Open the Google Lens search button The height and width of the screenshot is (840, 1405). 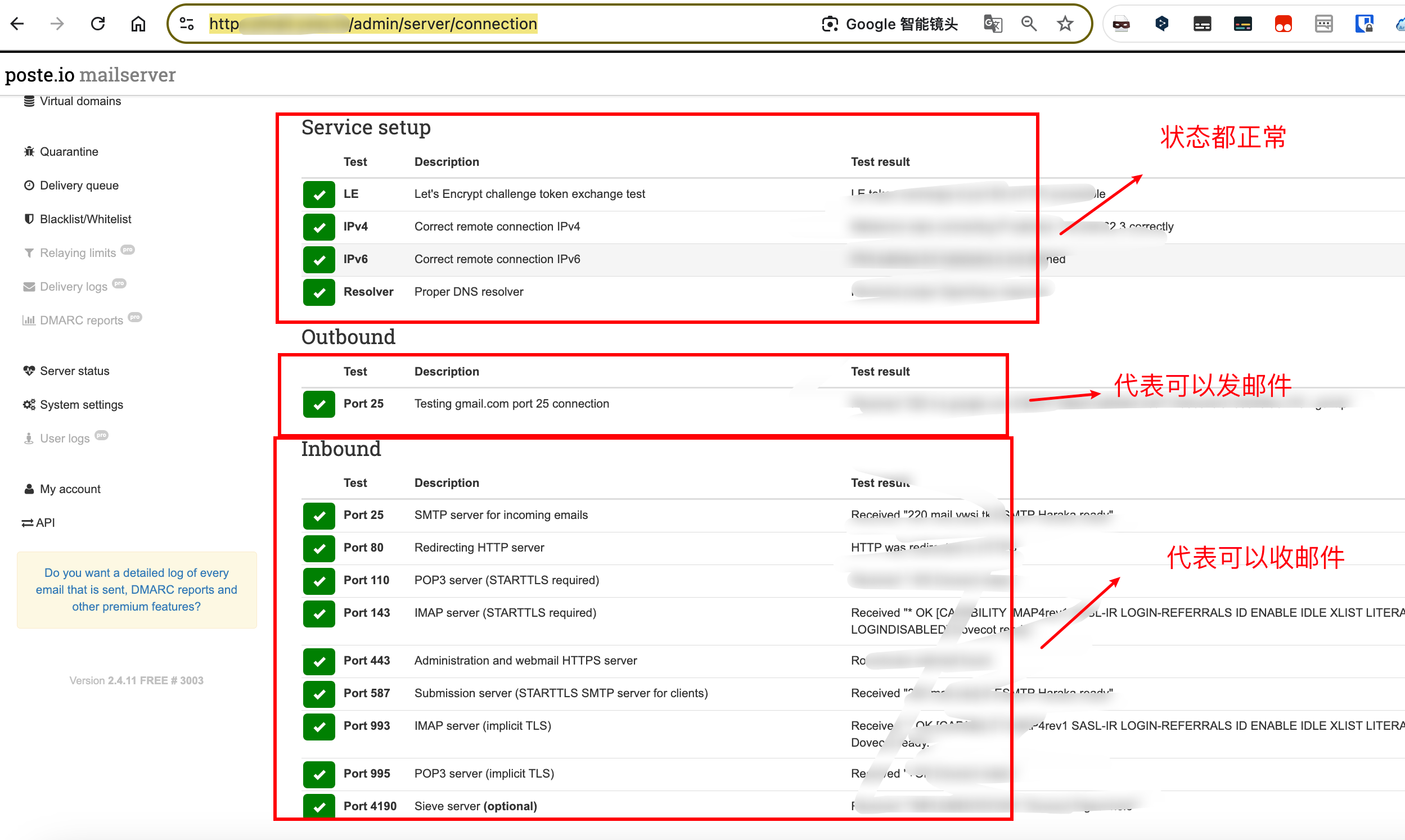[x=889, y=24]
